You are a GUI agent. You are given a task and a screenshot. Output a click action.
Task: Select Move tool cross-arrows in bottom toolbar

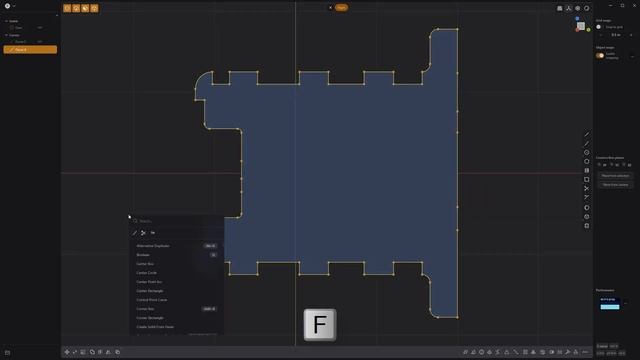tap(67, 352)
